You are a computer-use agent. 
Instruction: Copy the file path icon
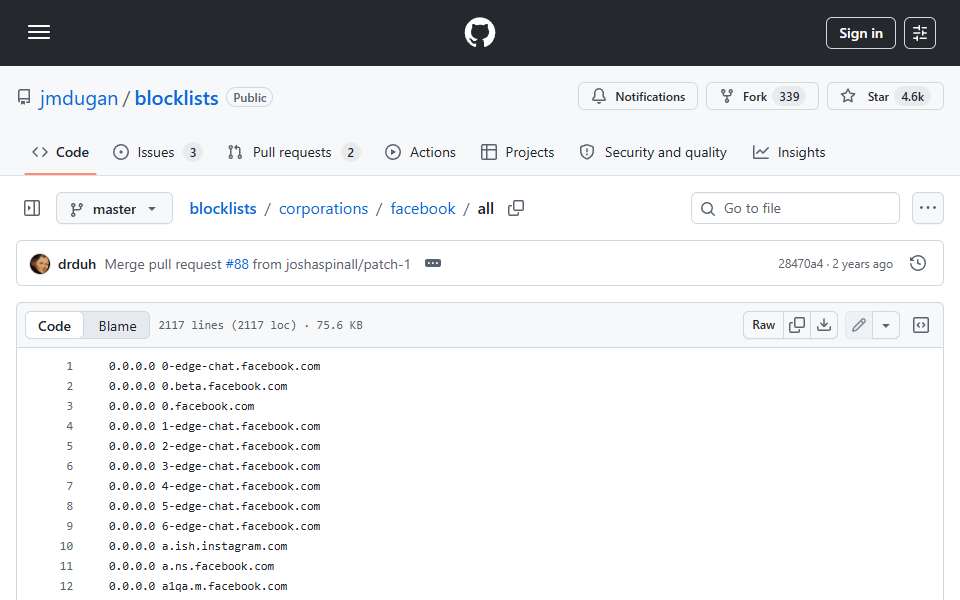pos(516,208)
